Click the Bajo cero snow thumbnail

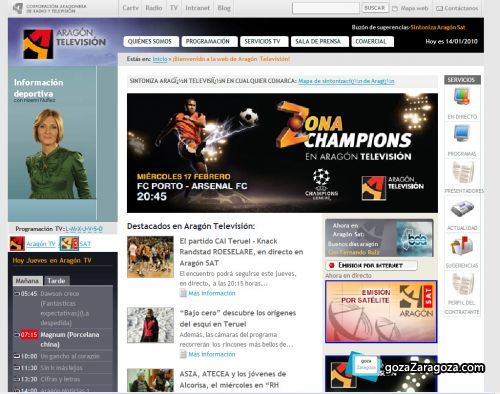pos(150,325)
